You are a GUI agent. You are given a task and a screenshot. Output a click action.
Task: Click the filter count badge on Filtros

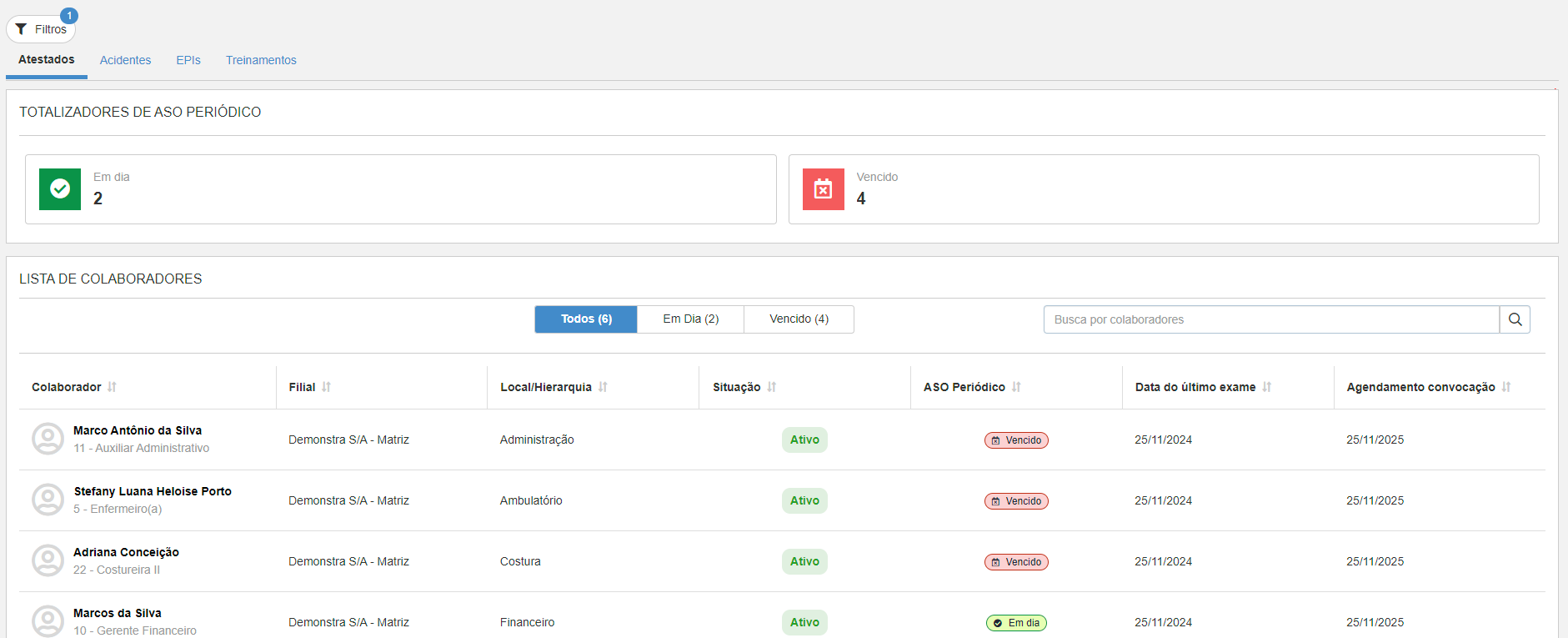69,16
